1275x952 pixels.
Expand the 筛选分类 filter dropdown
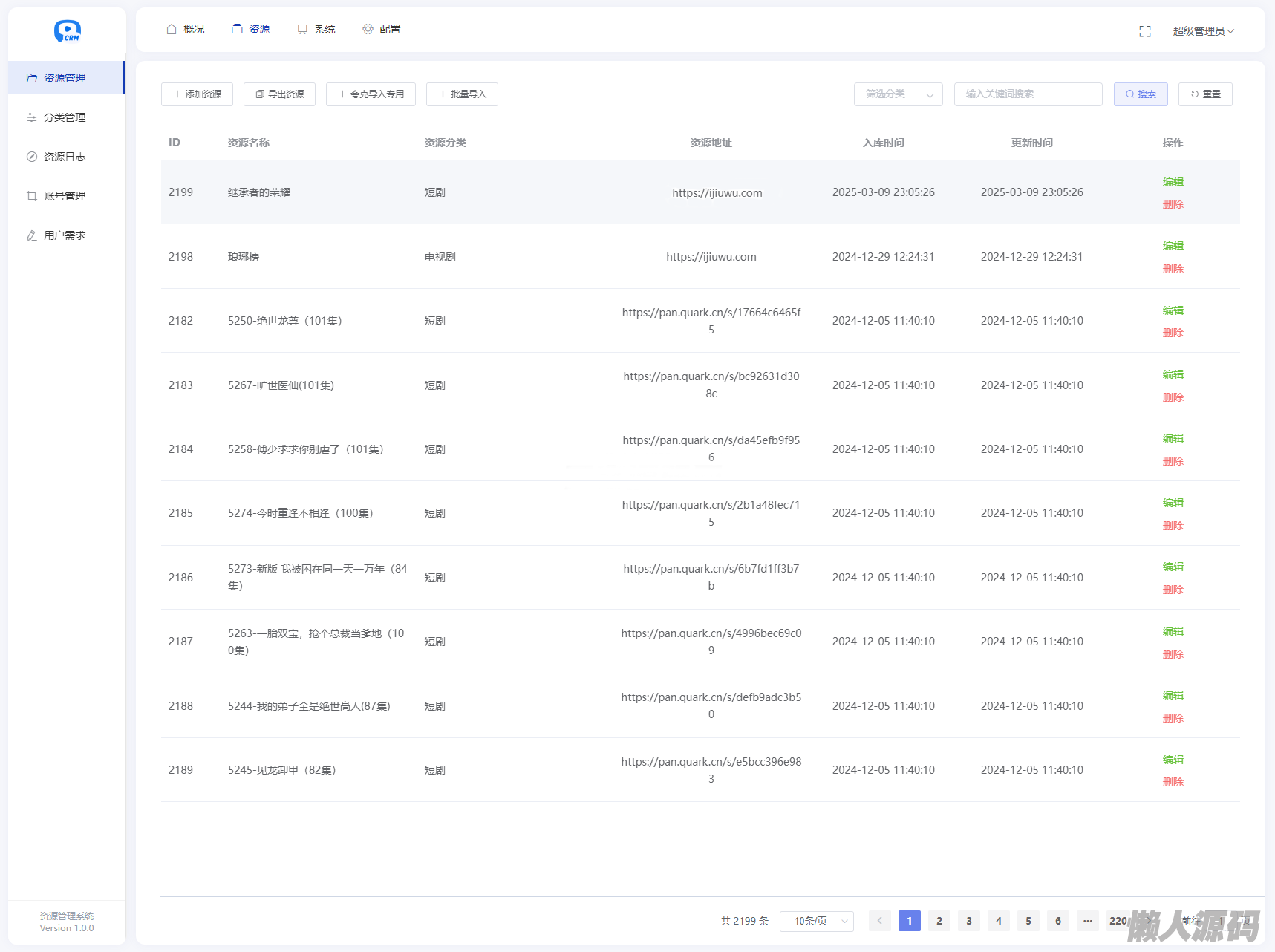coord(898,94)
